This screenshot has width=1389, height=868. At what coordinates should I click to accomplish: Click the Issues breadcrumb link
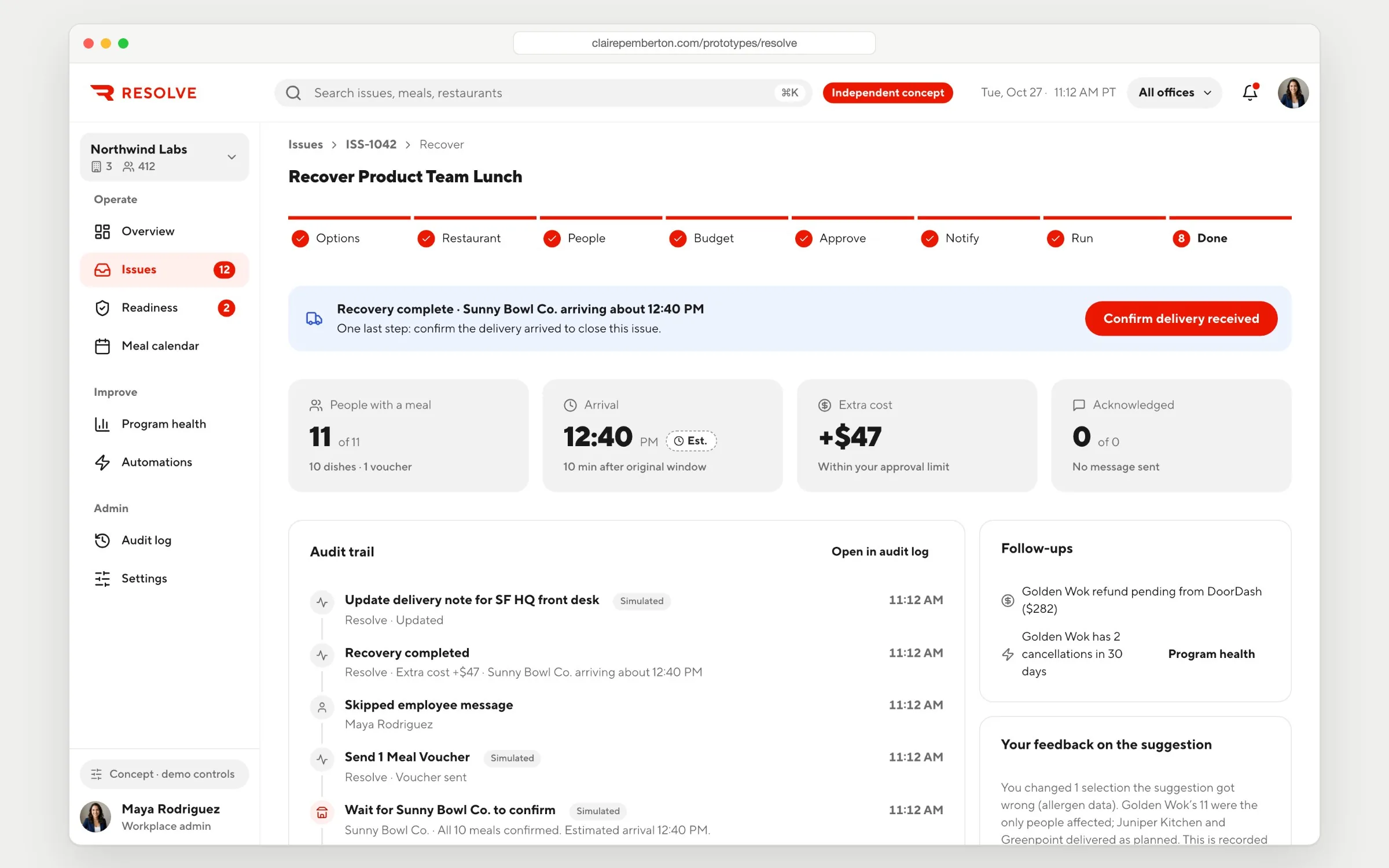point(306,144)
